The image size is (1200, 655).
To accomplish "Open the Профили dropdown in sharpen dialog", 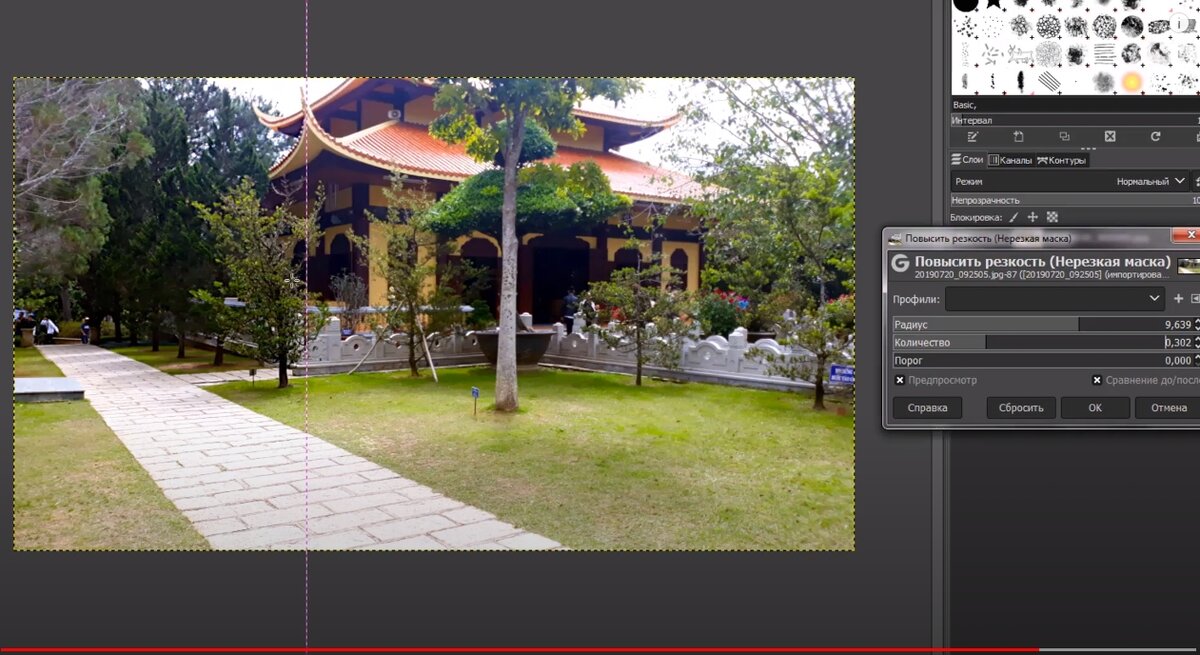I will pyautogui.click(x=1055, y=298).
